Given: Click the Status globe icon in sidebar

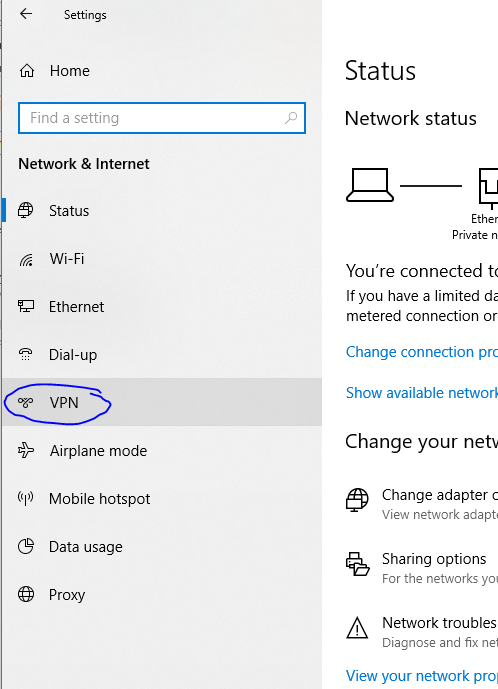Looking at the screenshot, I should coord(25,210).
